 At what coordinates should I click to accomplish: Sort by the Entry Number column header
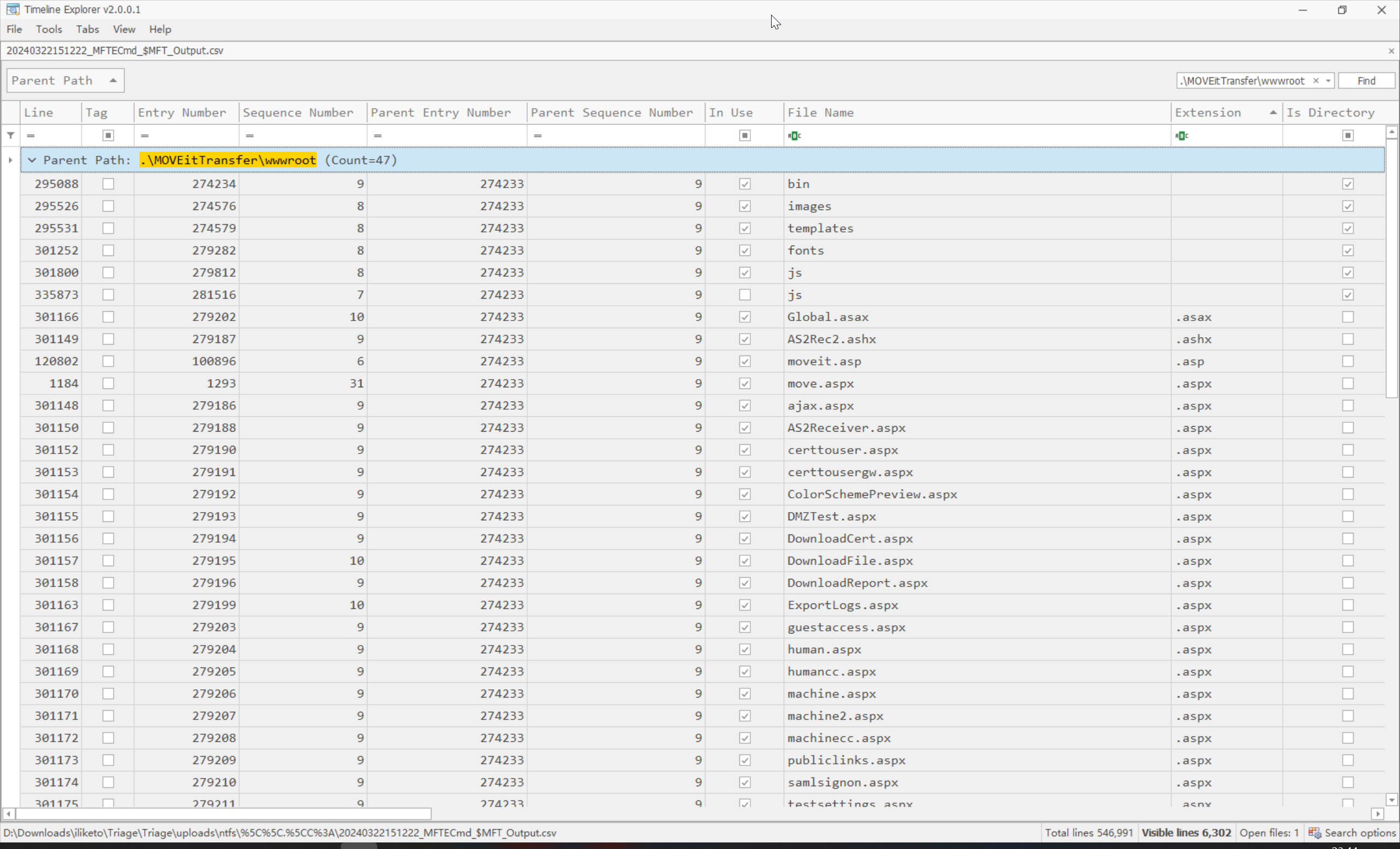[x=186, y=113]
